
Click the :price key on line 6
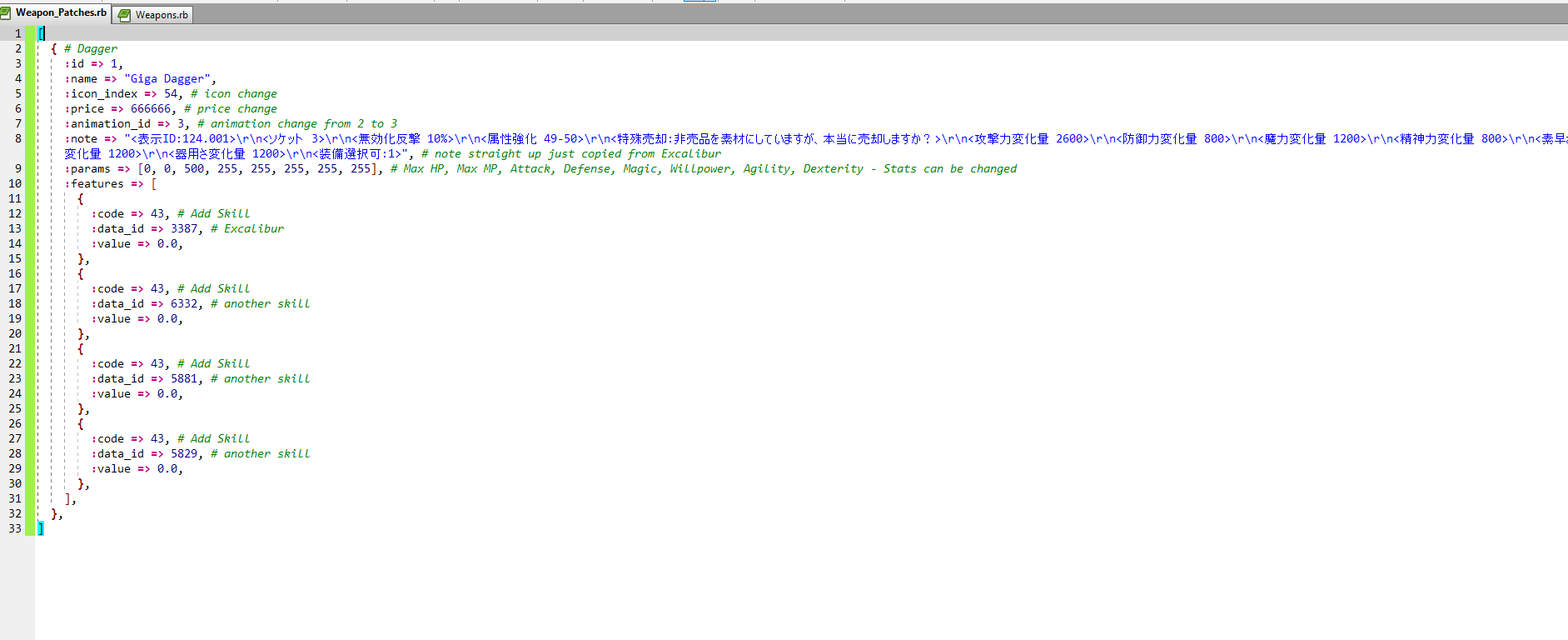84,108
